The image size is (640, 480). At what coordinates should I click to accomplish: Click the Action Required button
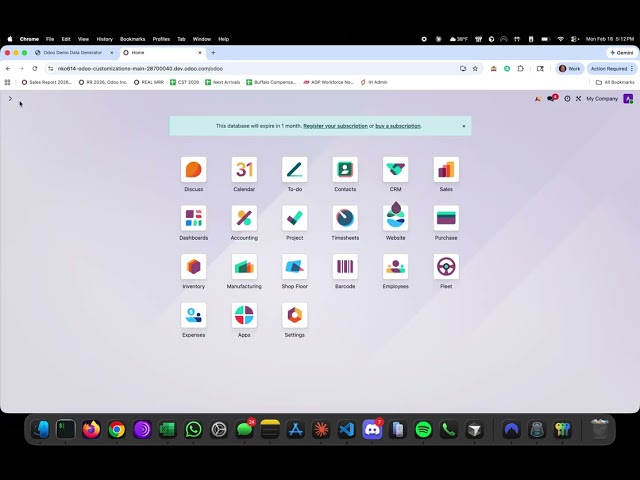click(611, 69)
